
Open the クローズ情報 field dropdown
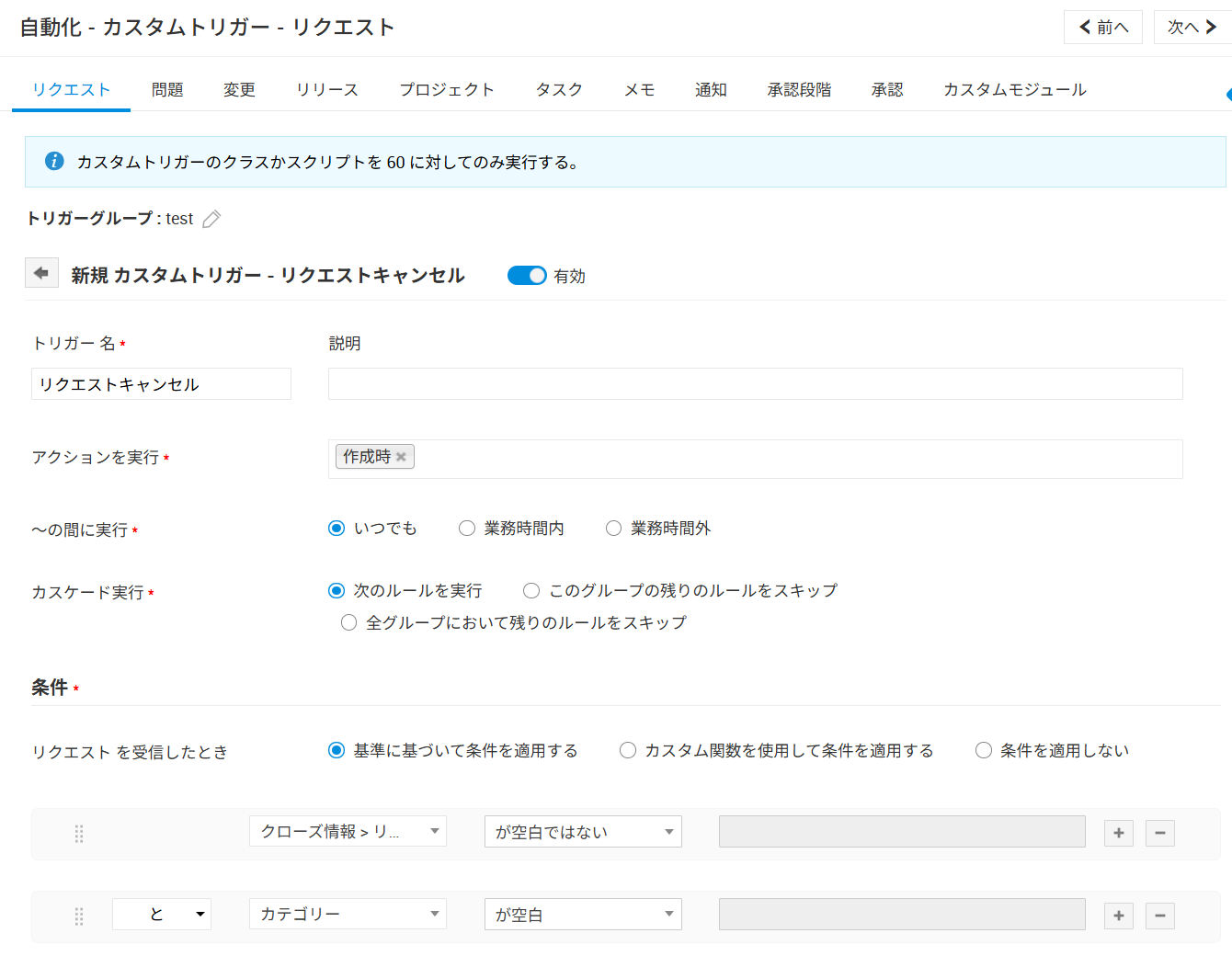[x=348, y=831]
